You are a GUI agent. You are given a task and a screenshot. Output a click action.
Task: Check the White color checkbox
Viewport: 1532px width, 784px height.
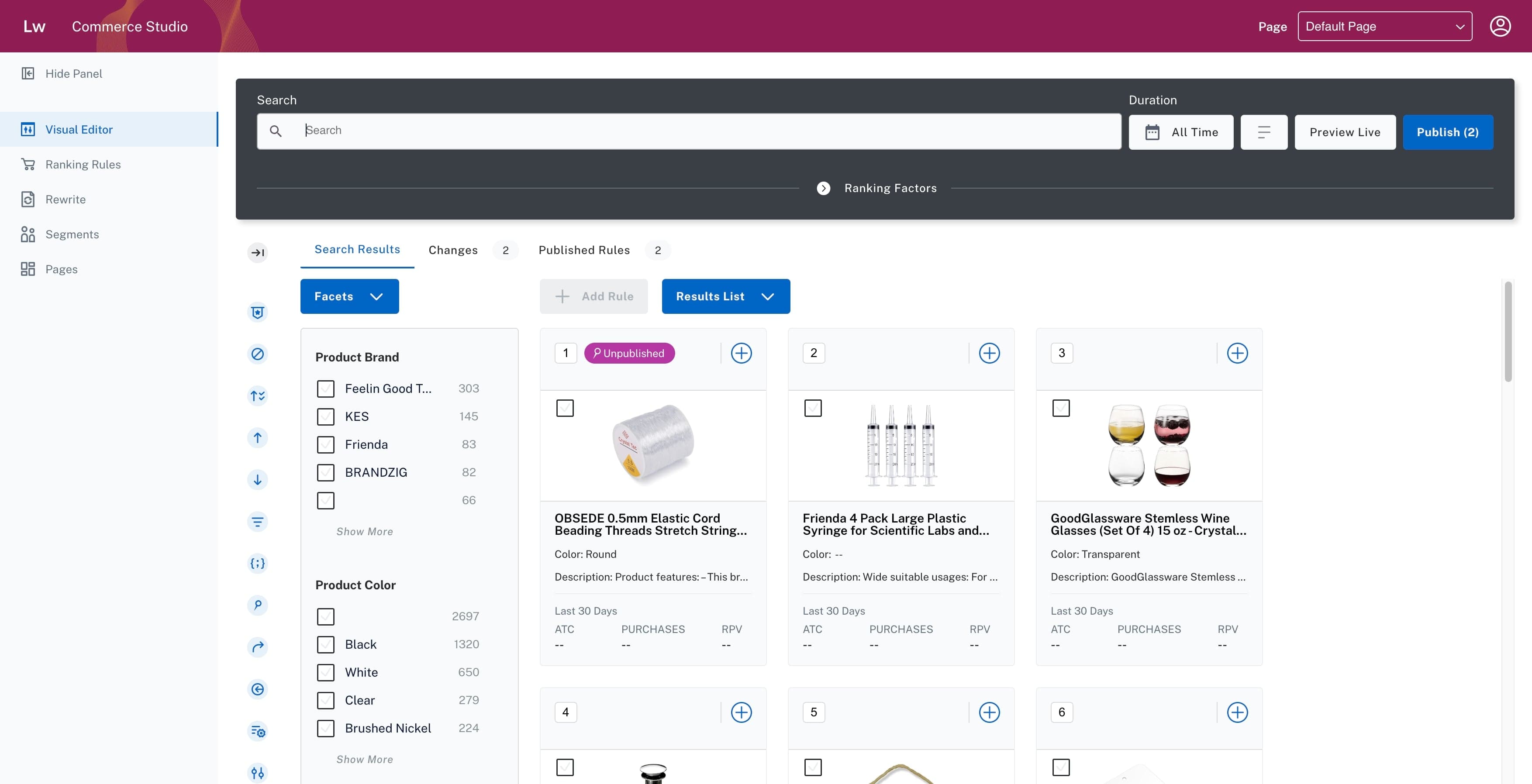pyautogui.click(x=325, y=672)
